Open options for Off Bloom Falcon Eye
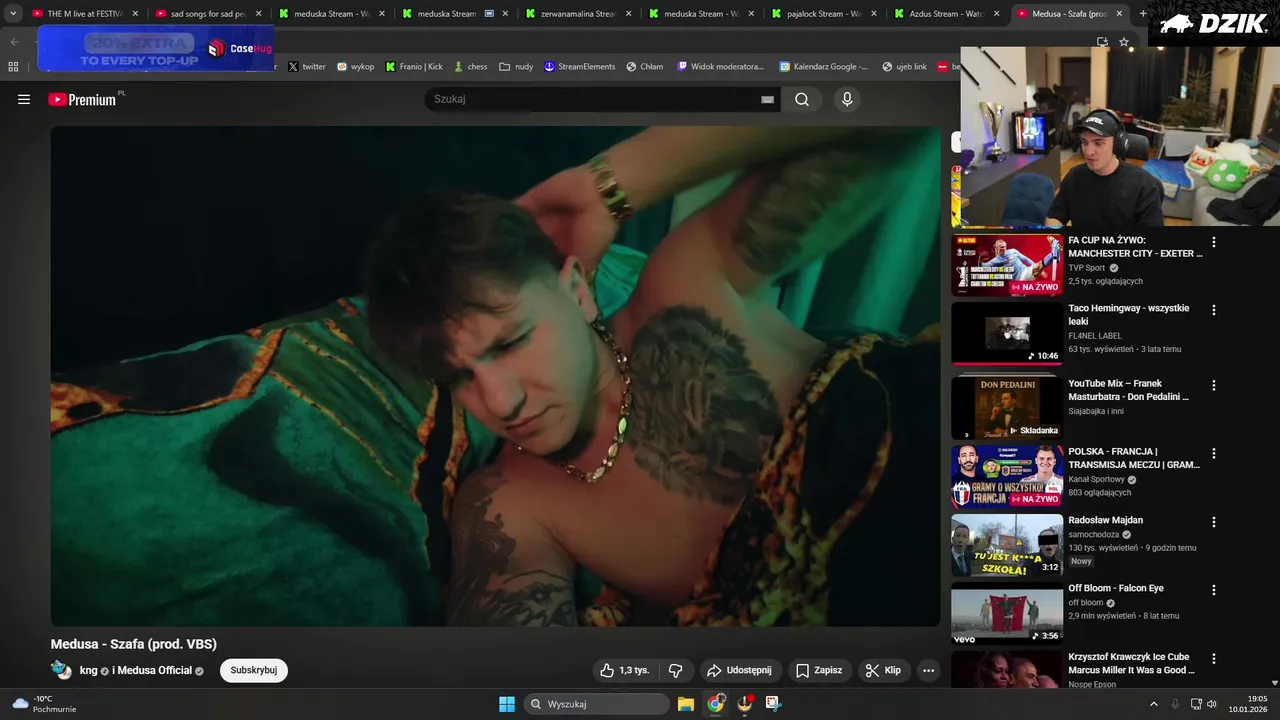The image size is (1280, 720). click(x=1214, y=590)
